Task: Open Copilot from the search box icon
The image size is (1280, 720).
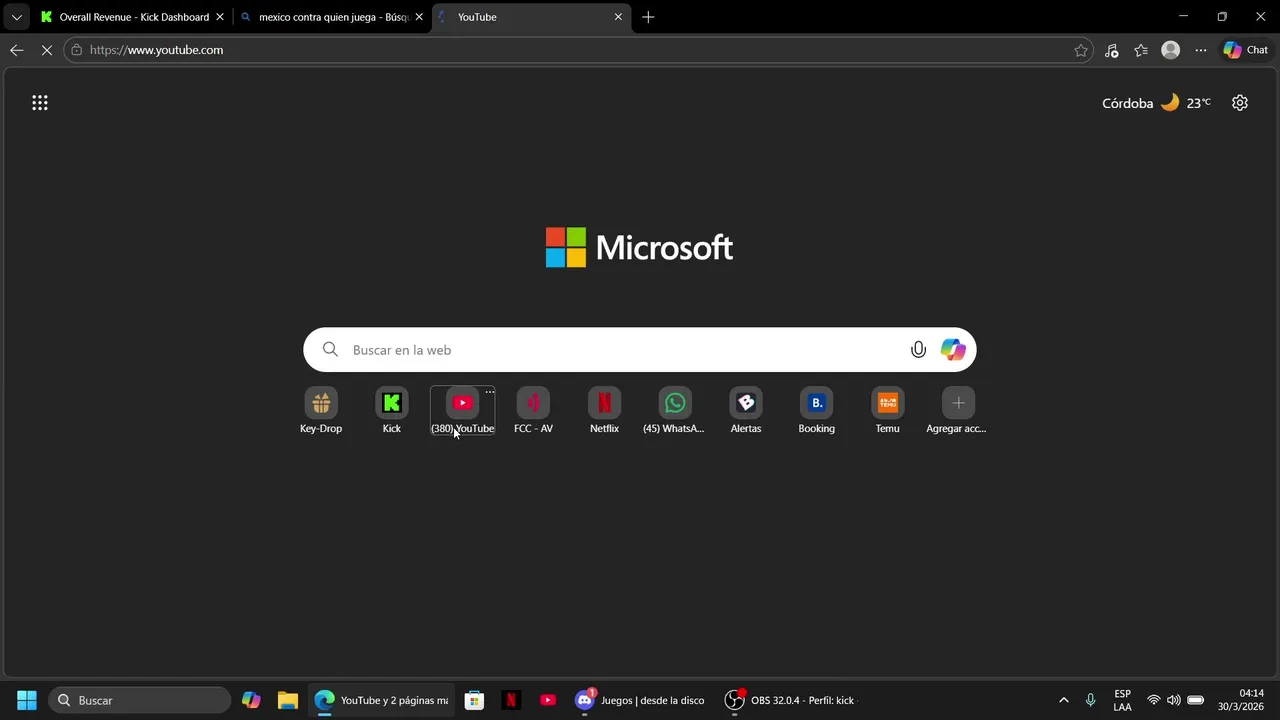Action: tap(953, 350)
